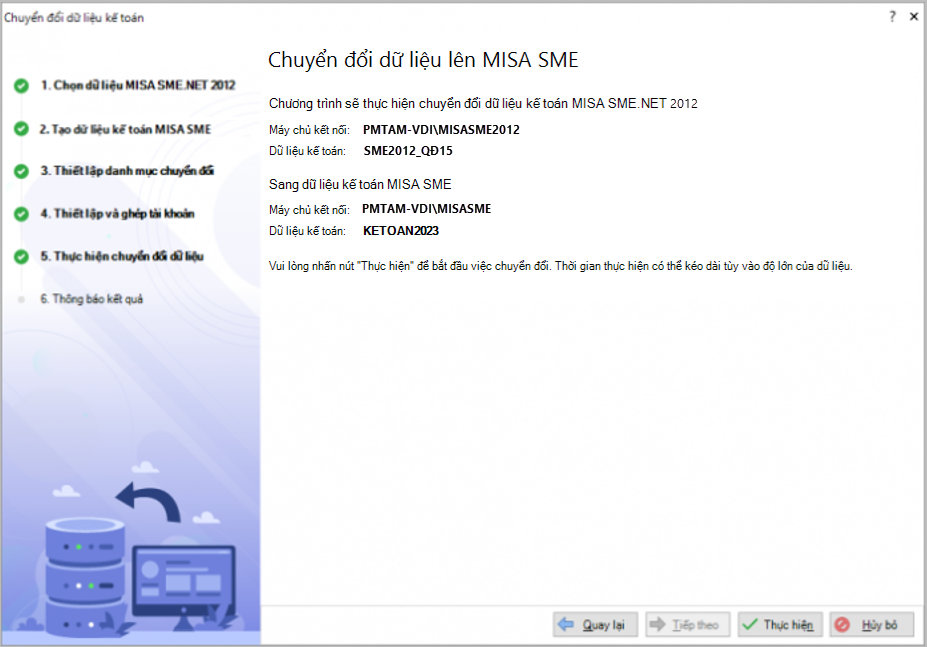The width and height of the screenshot is (927, 647).
Task: Go to step 'Chọn dữ liệu MISA SME.NET 2012'
Action: point(137,86)
